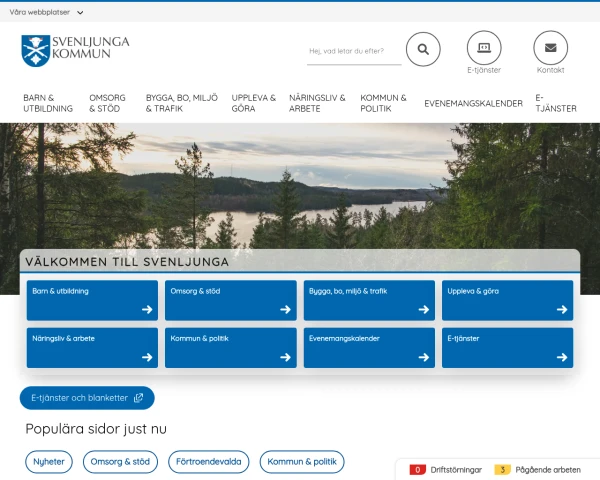Viewport: 600px width, 480px height.
Task: Open the Omsorg & stöd popular page pill
Action: [x=120, y=462]
